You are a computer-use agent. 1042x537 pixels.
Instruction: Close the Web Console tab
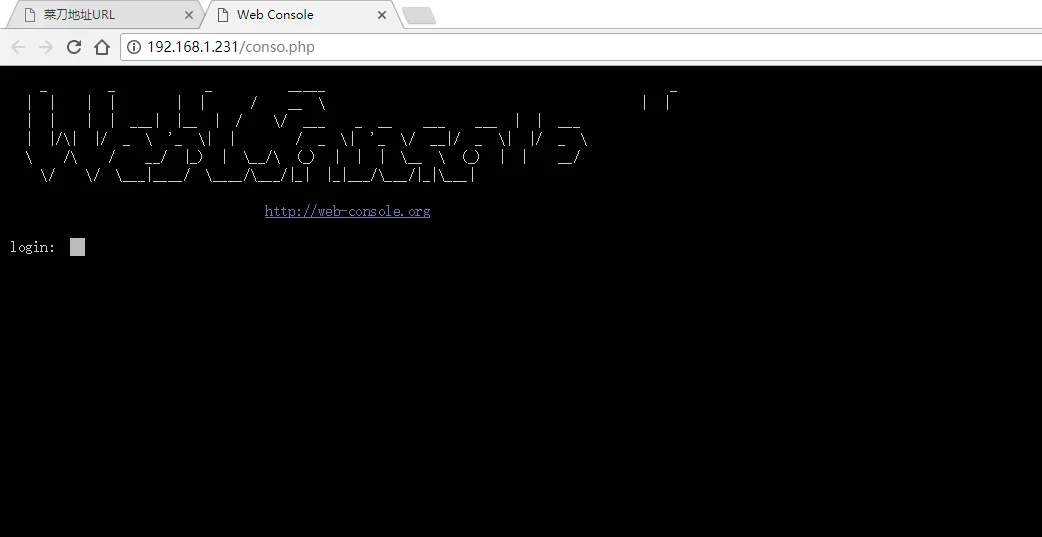pyautogui.click(x=381, y=15)
